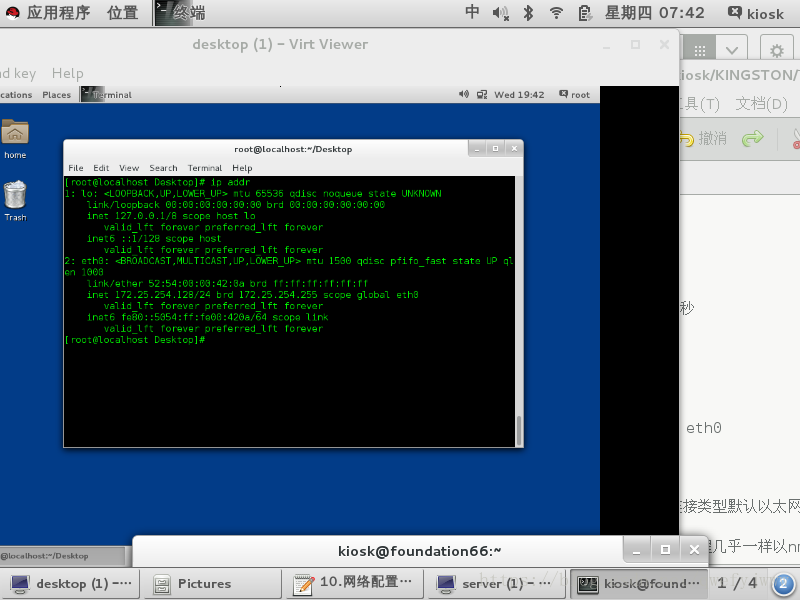Open View menu in guest terminal

tap(129, 168)
